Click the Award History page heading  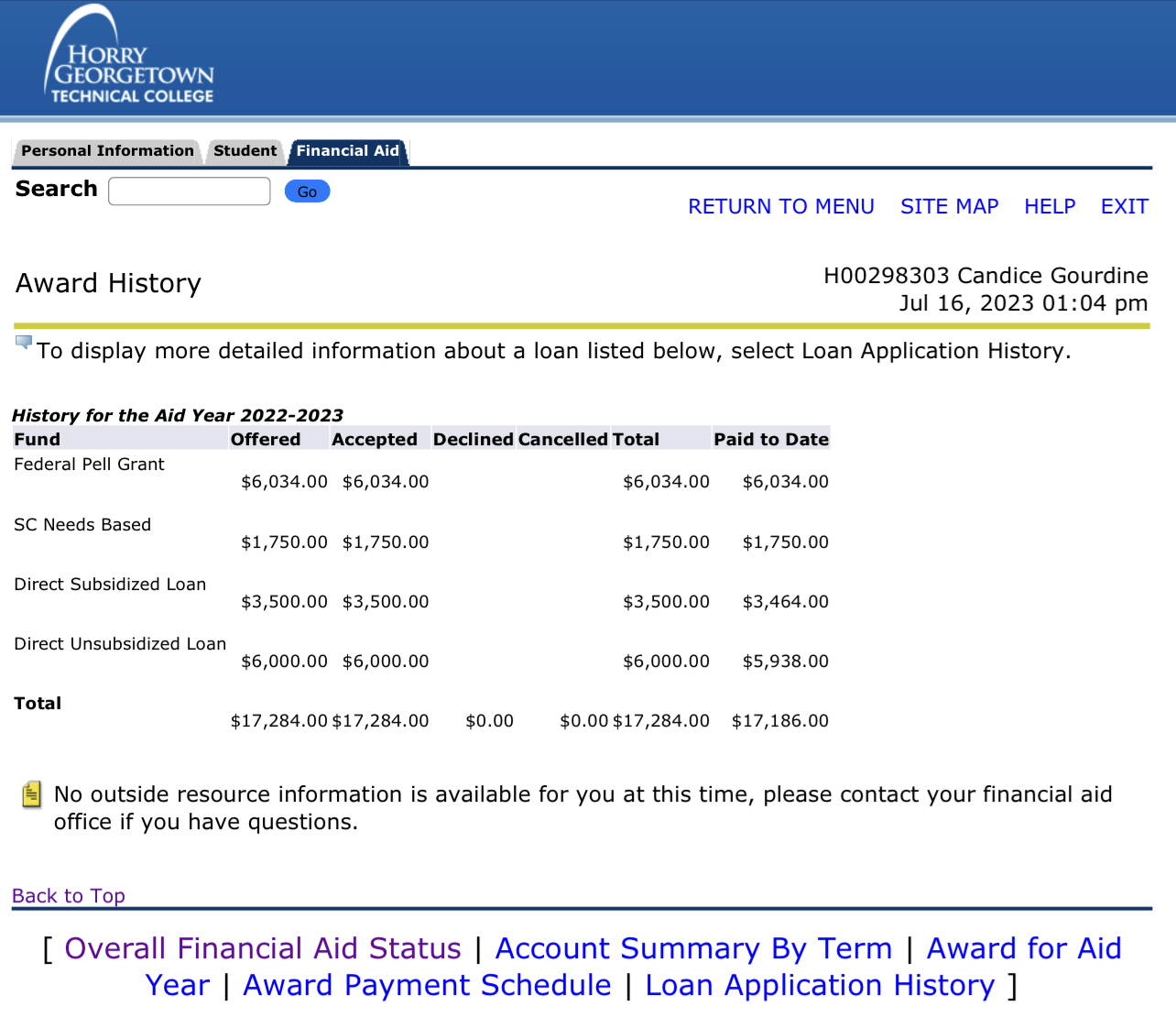pyautogui.click(x=108, y=283)
